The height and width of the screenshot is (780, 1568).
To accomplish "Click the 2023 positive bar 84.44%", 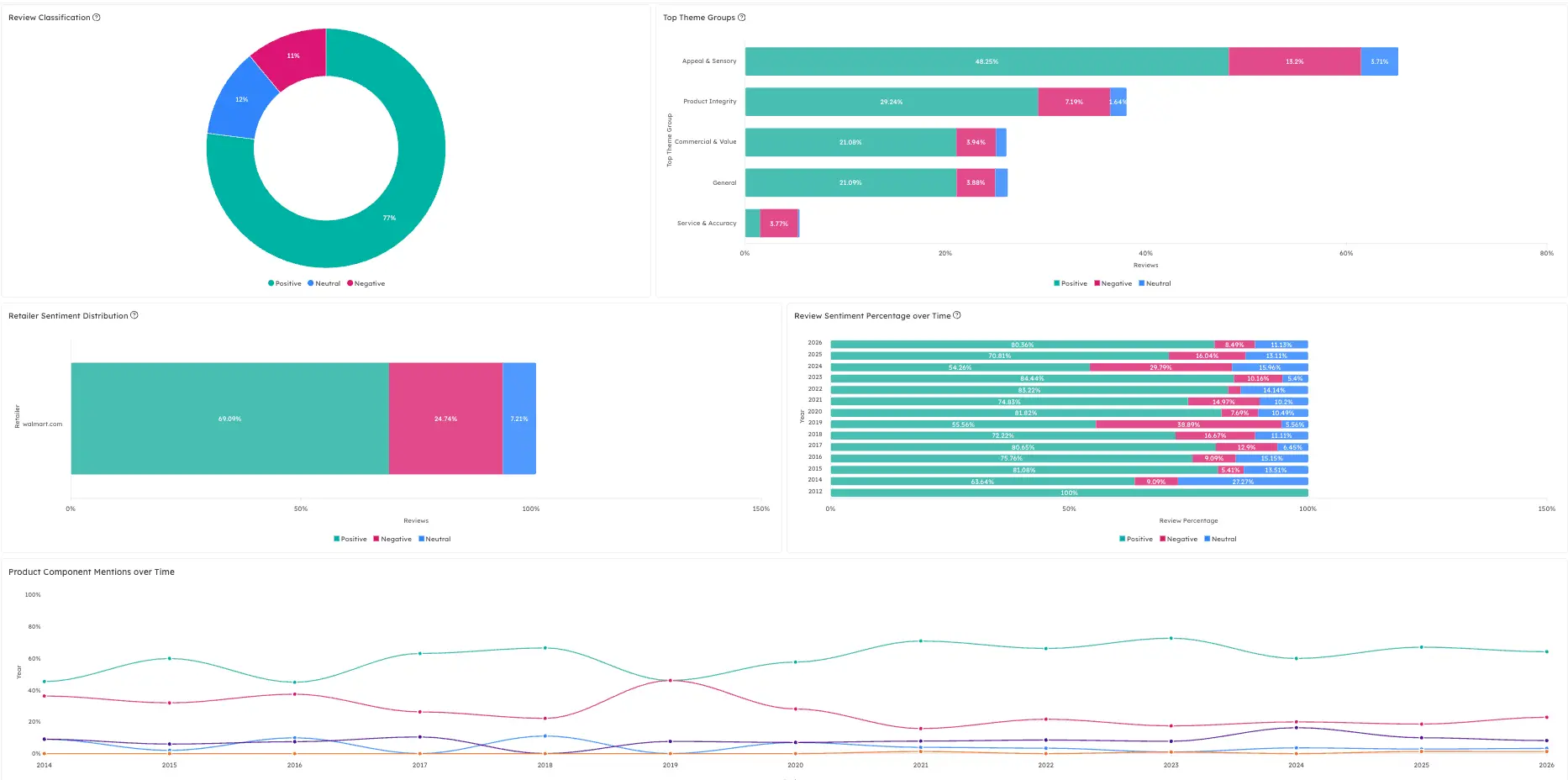I will coord(1032,379).
